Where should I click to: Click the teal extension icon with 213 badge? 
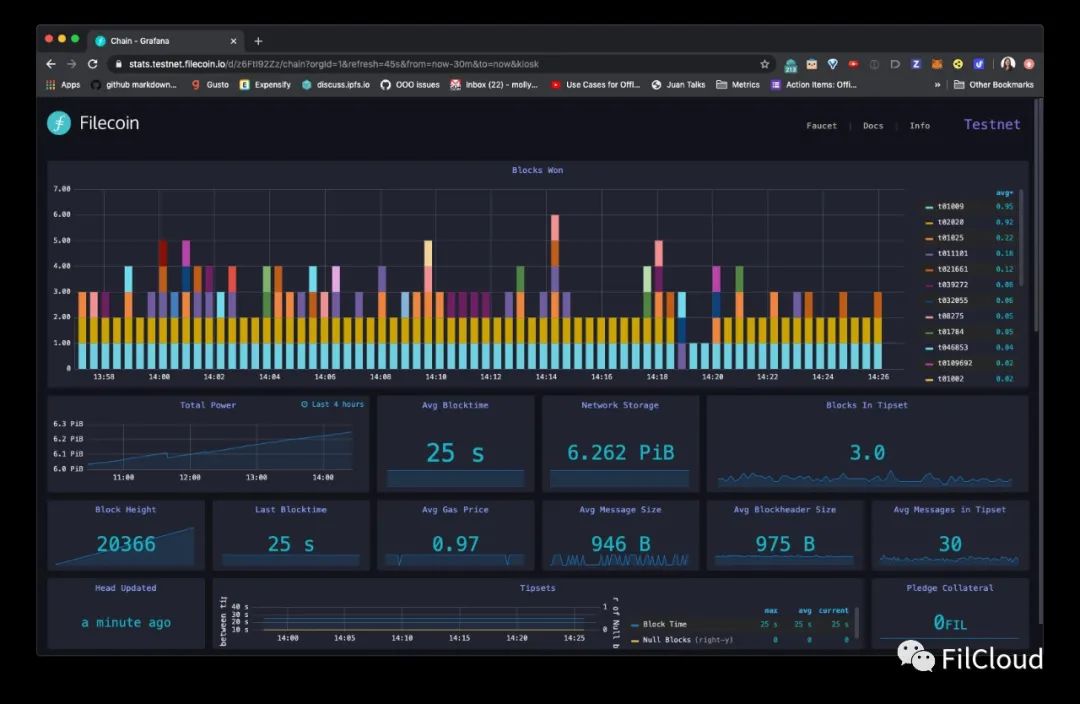click(x=791, y=65)
